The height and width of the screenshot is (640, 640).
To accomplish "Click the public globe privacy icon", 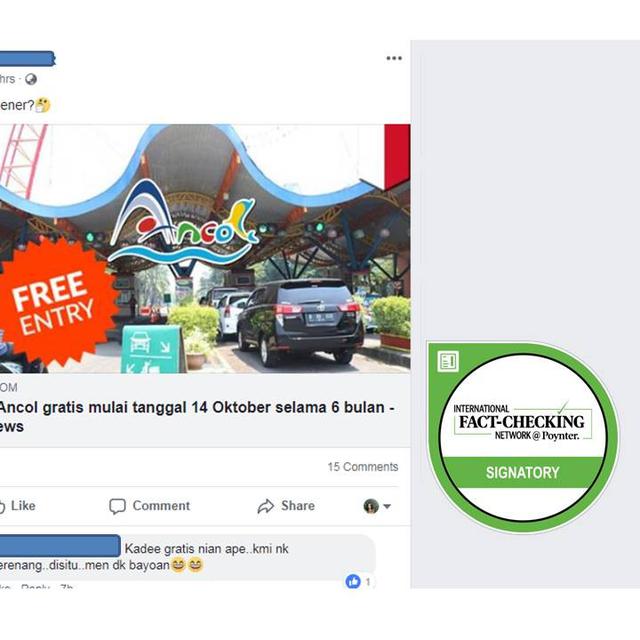I will pos(31,79).
